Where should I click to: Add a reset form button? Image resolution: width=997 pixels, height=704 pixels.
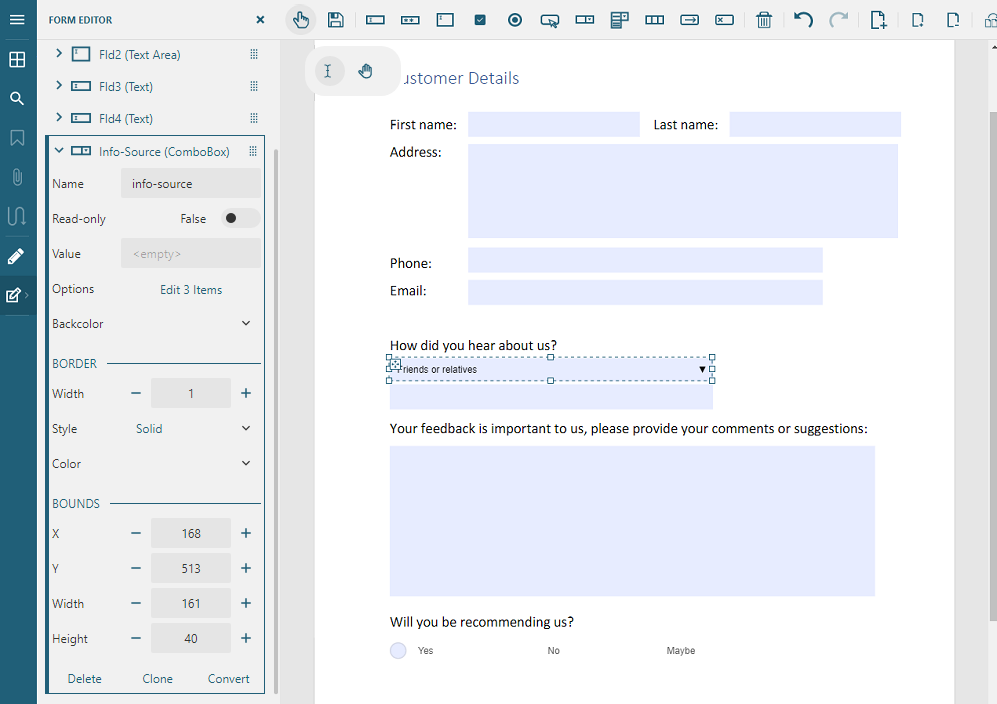[724, 20]
